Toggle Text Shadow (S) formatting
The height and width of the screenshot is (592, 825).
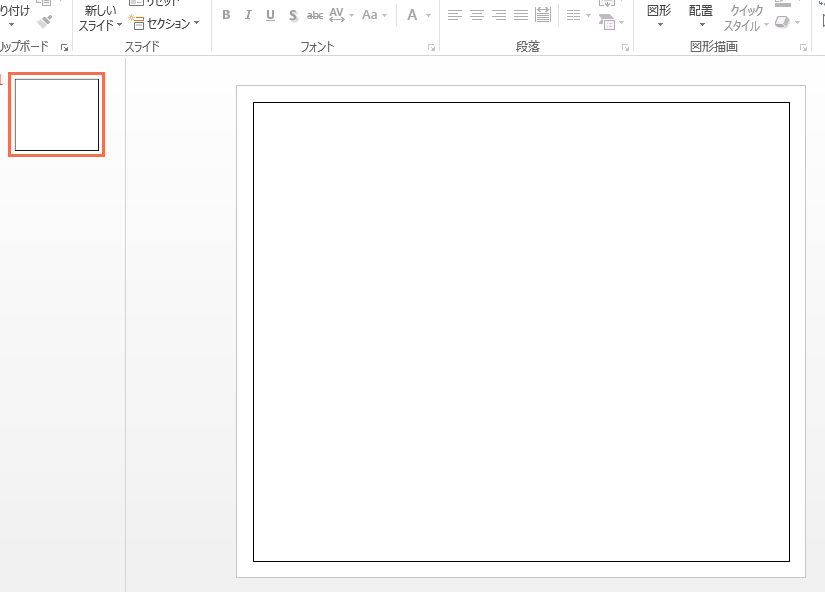tap(293, 15)
